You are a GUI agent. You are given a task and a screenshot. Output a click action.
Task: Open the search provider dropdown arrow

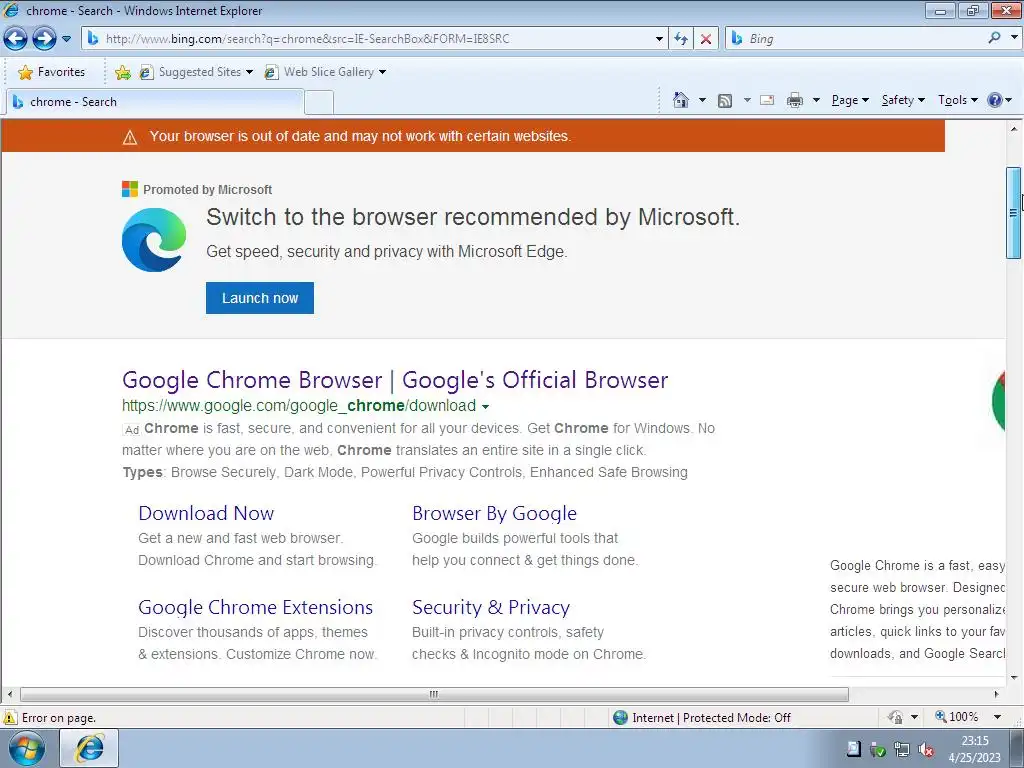1014,38
